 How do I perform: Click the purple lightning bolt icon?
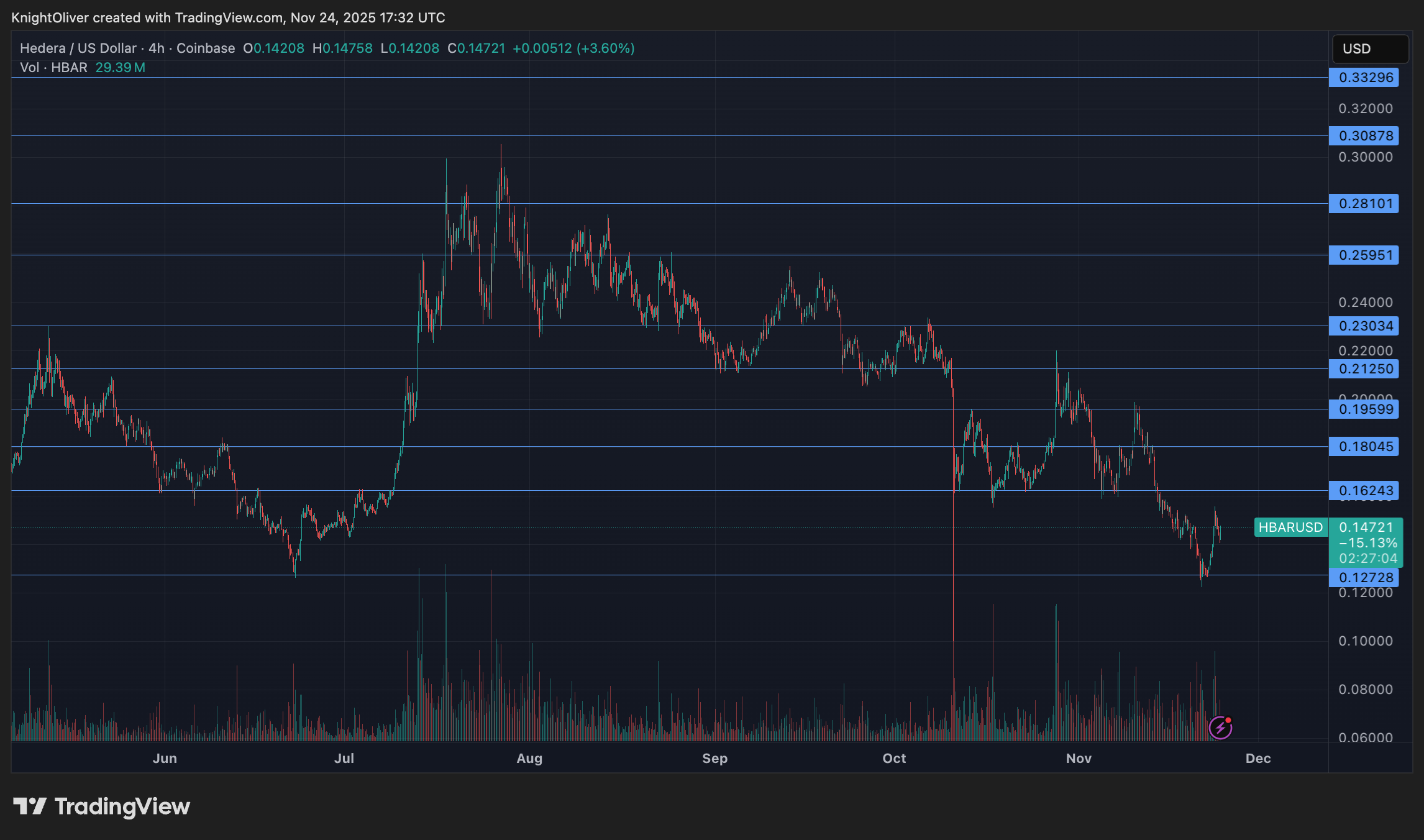[x=1220, y=727]
